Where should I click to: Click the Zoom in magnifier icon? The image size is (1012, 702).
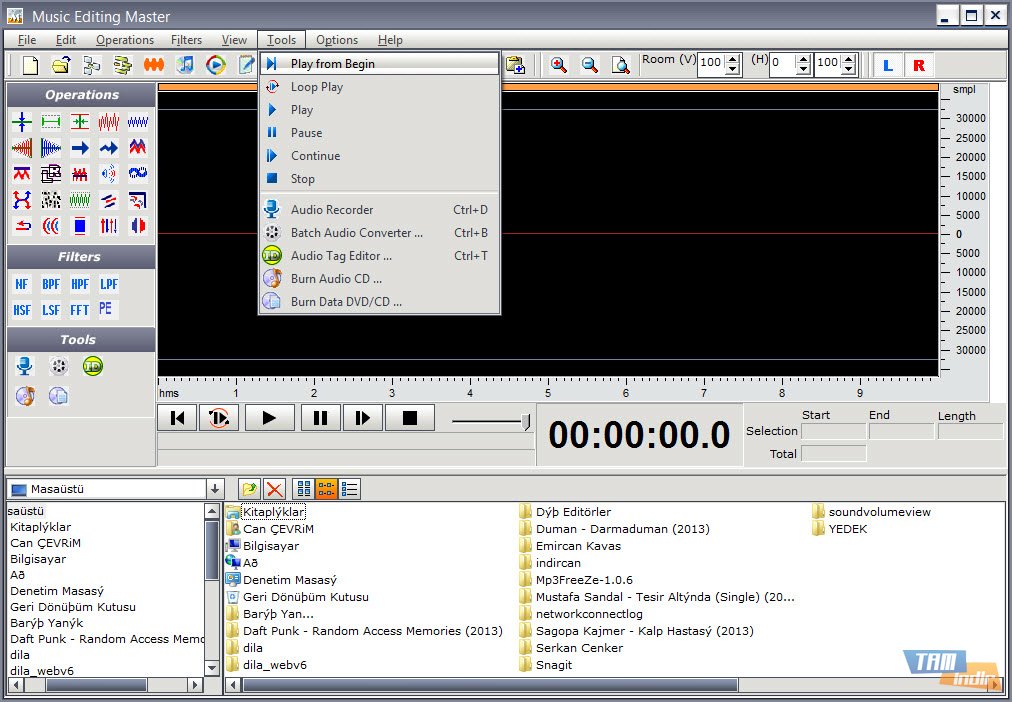(x=558, y=65)
